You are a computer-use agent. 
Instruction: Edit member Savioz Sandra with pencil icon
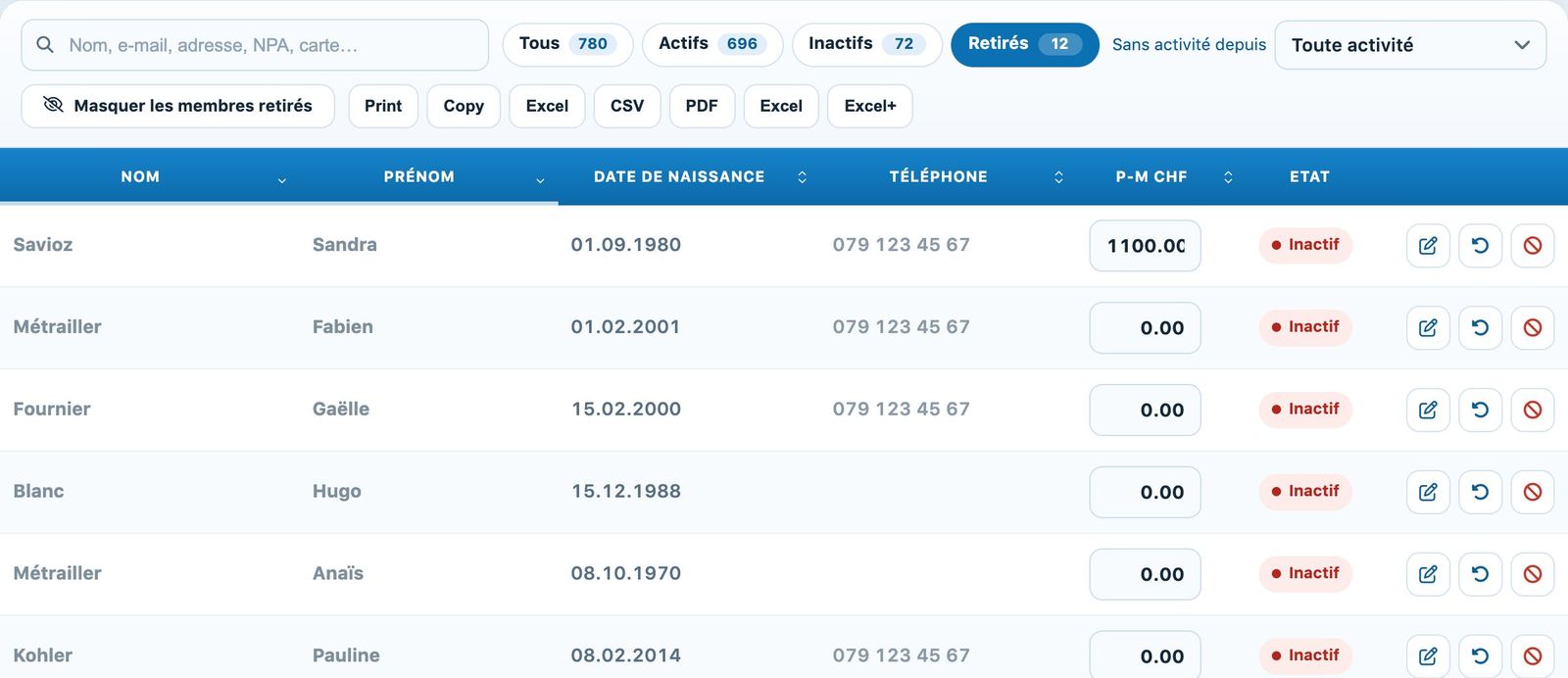[1428, 246]
